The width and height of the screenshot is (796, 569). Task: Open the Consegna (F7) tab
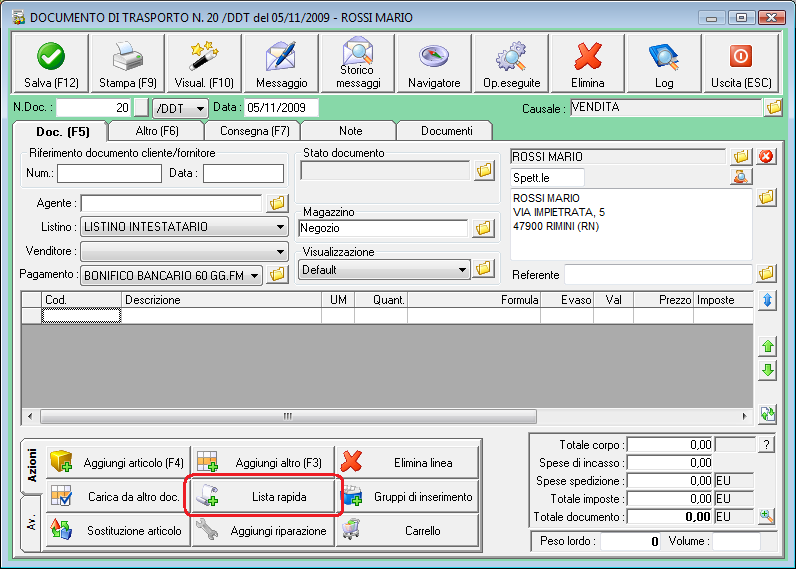254,131
